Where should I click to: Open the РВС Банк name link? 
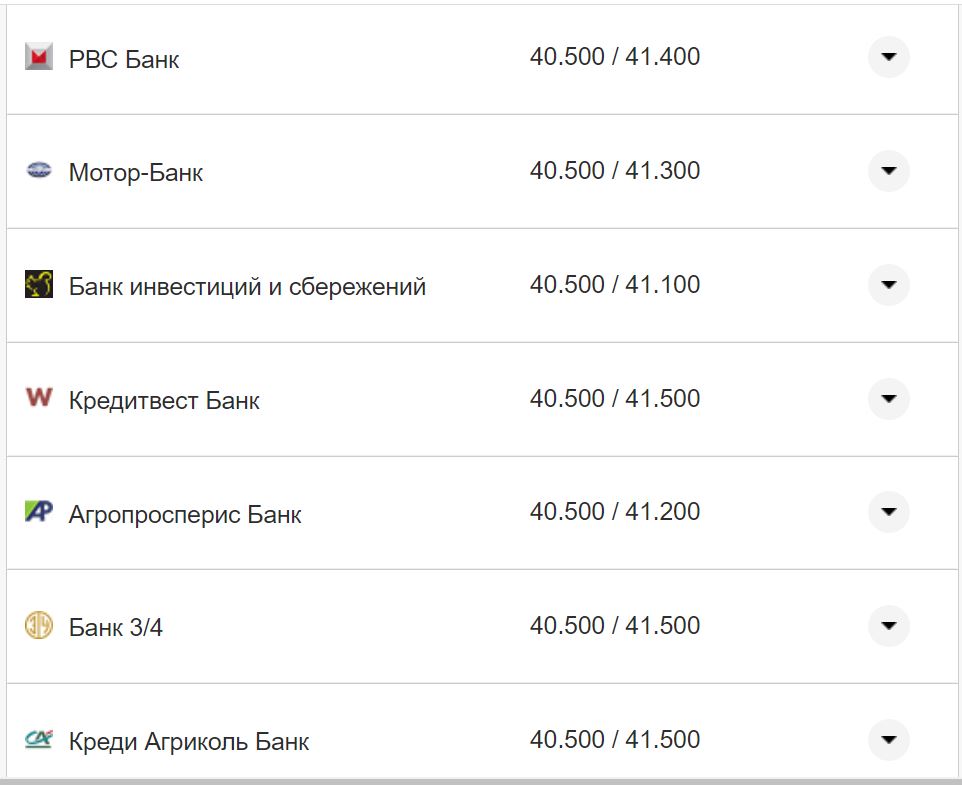124,60
